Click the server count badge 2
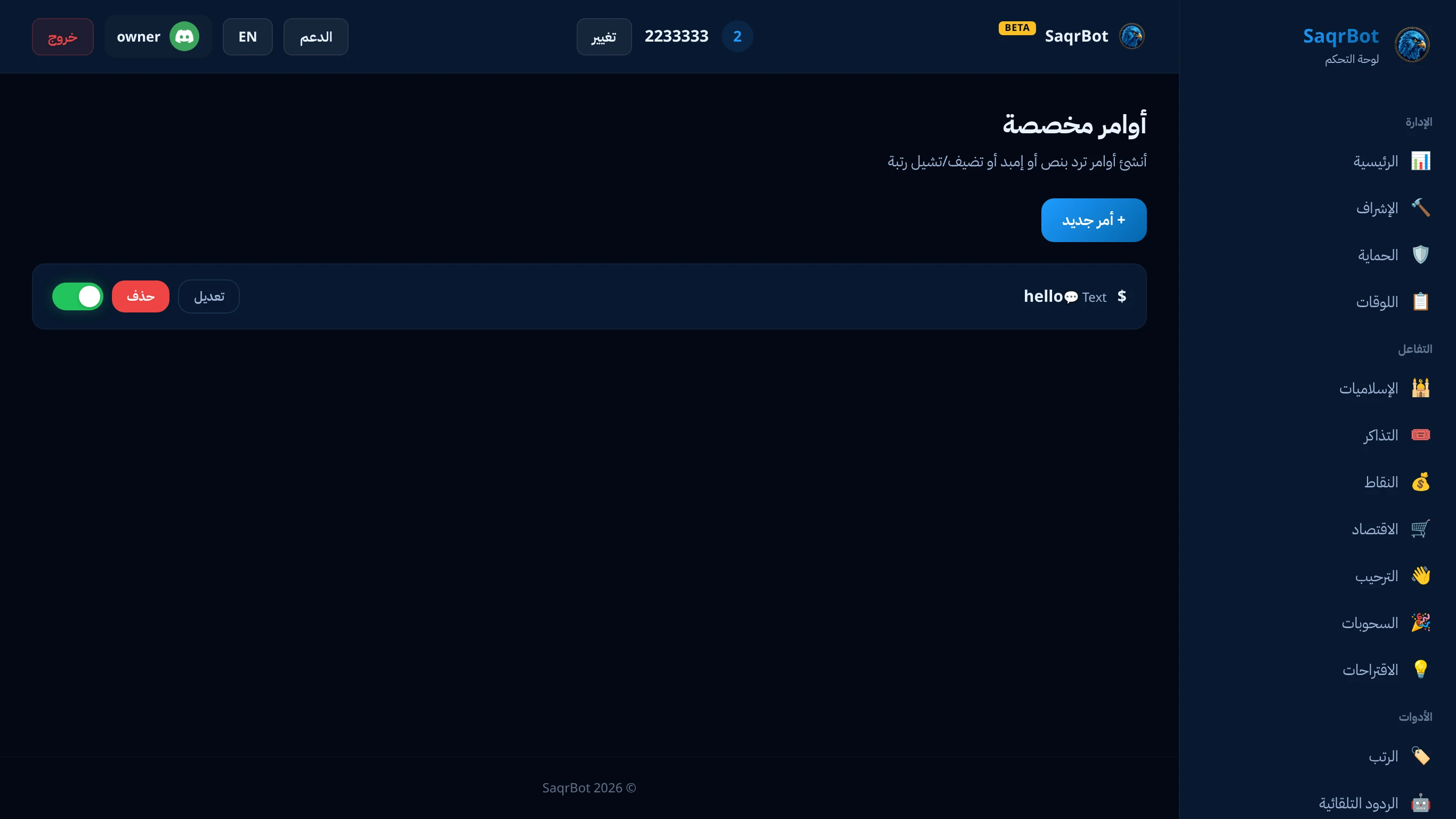 click(x=737, y=36)
